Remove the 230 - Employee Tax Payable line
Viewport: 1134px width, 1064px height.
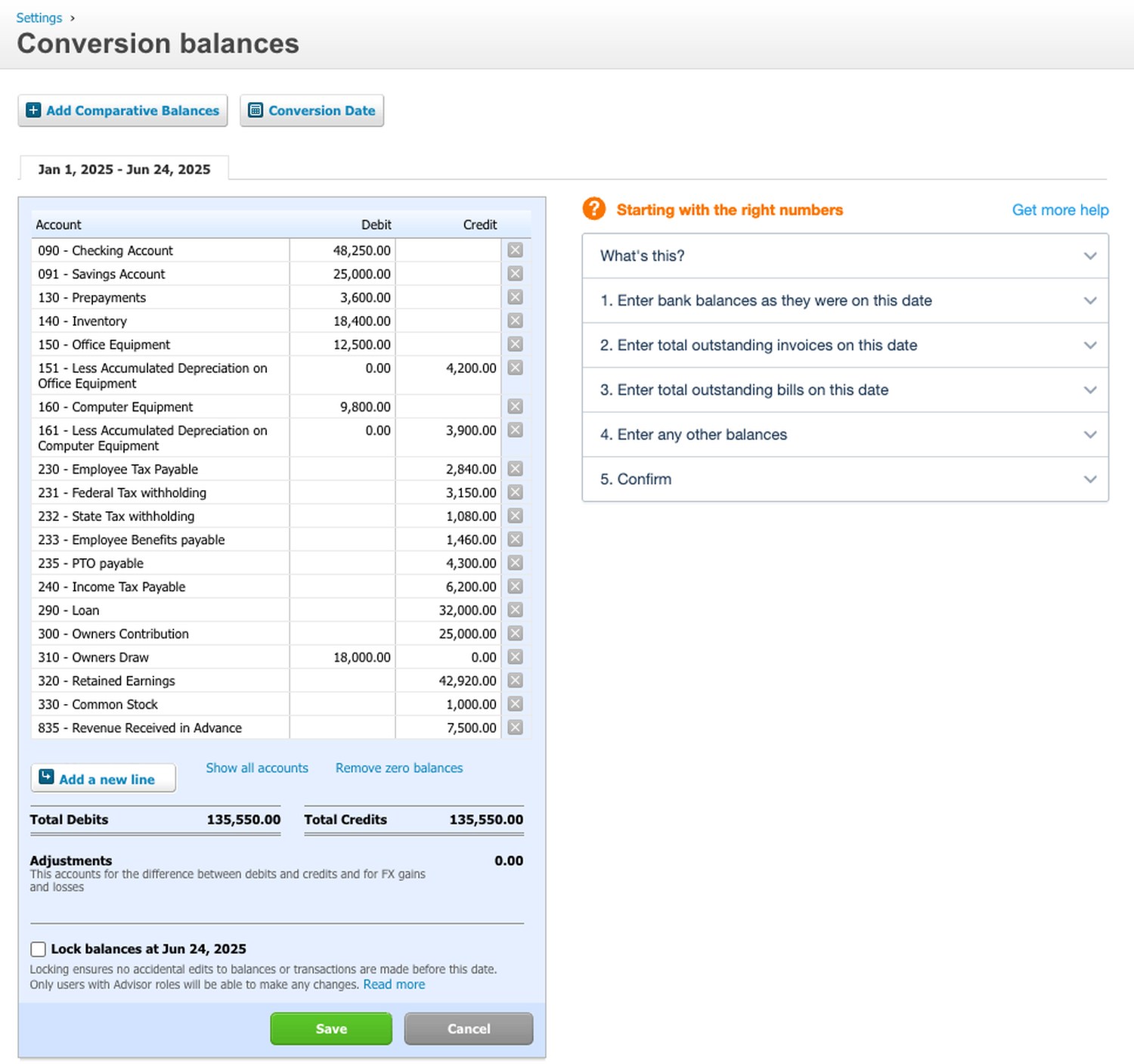[x=516, y=469]
